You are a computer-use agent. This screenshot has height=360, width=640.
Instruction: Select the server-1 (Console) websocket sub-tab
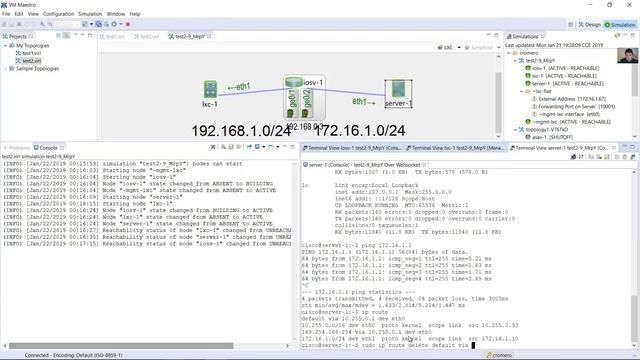click(364, 165)
